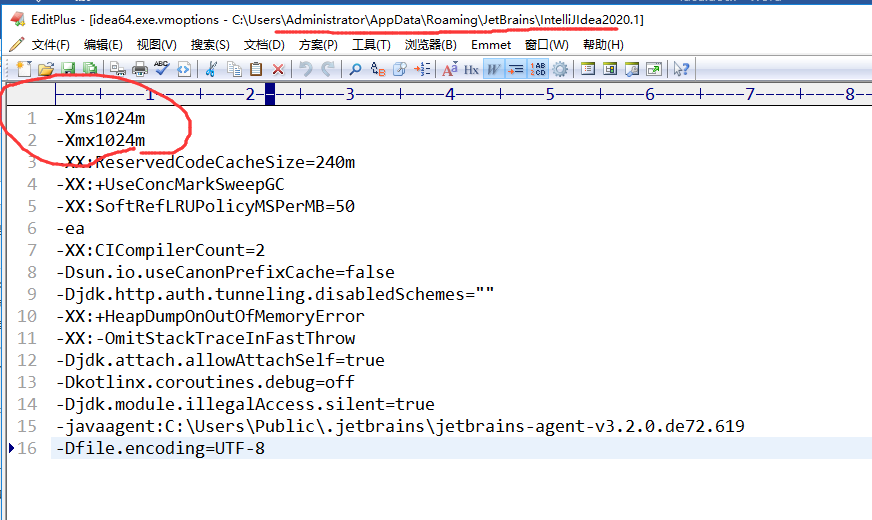This screenshot has width=872, height=520.
Task: Open the Emmet menu
Action: (x=490, y=44)
